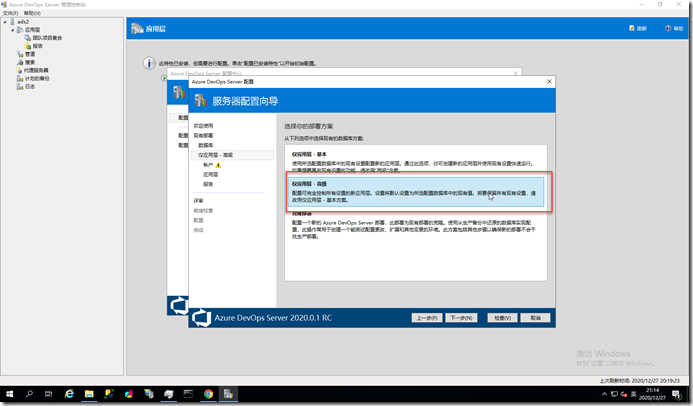Close the background 配置中心 window
The image size is (693, 406).
tap(515, 73)
